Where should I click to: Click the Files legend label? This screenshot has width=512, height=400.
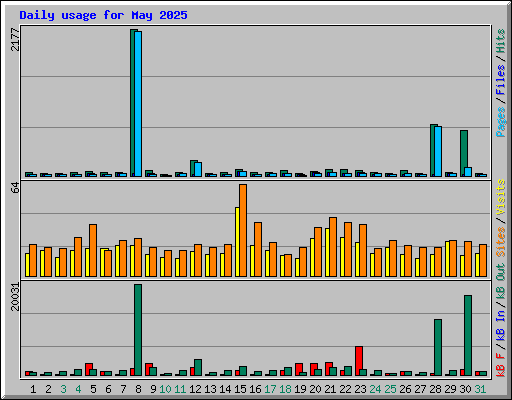coord(501,80)
